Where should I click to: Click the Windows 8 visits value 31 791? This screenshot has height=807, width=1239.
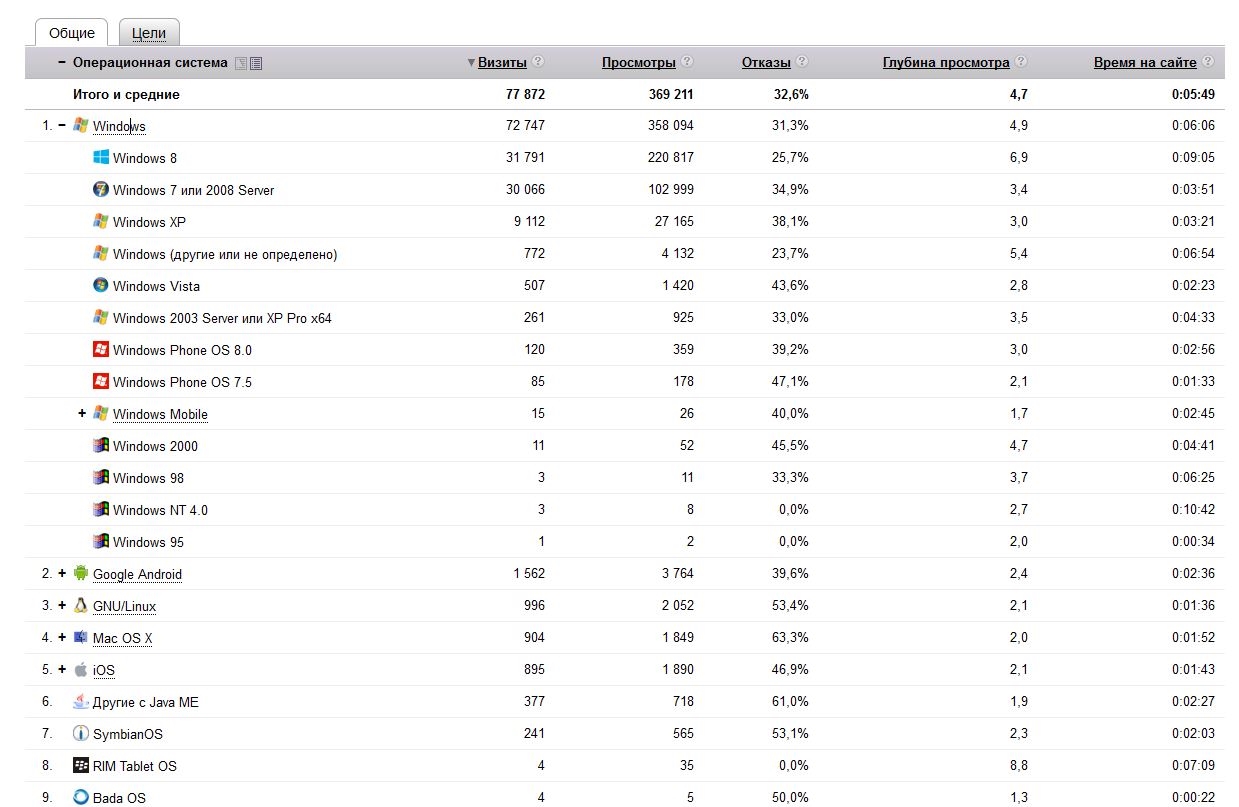pos(526,158)
